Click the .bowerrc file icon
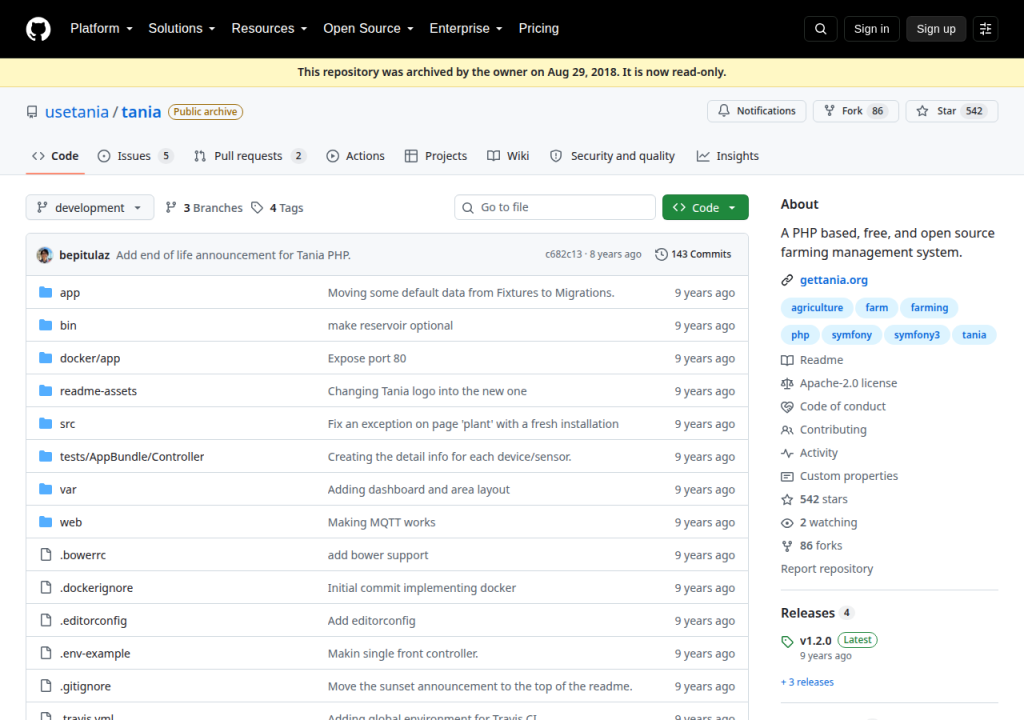This screenshot has height=720, width=1024. [x=46, y=554]
